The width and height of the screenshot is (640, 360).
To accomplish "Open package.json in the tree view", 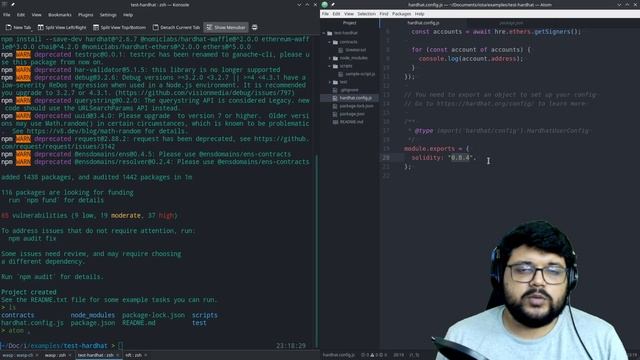I will (352, 114).
